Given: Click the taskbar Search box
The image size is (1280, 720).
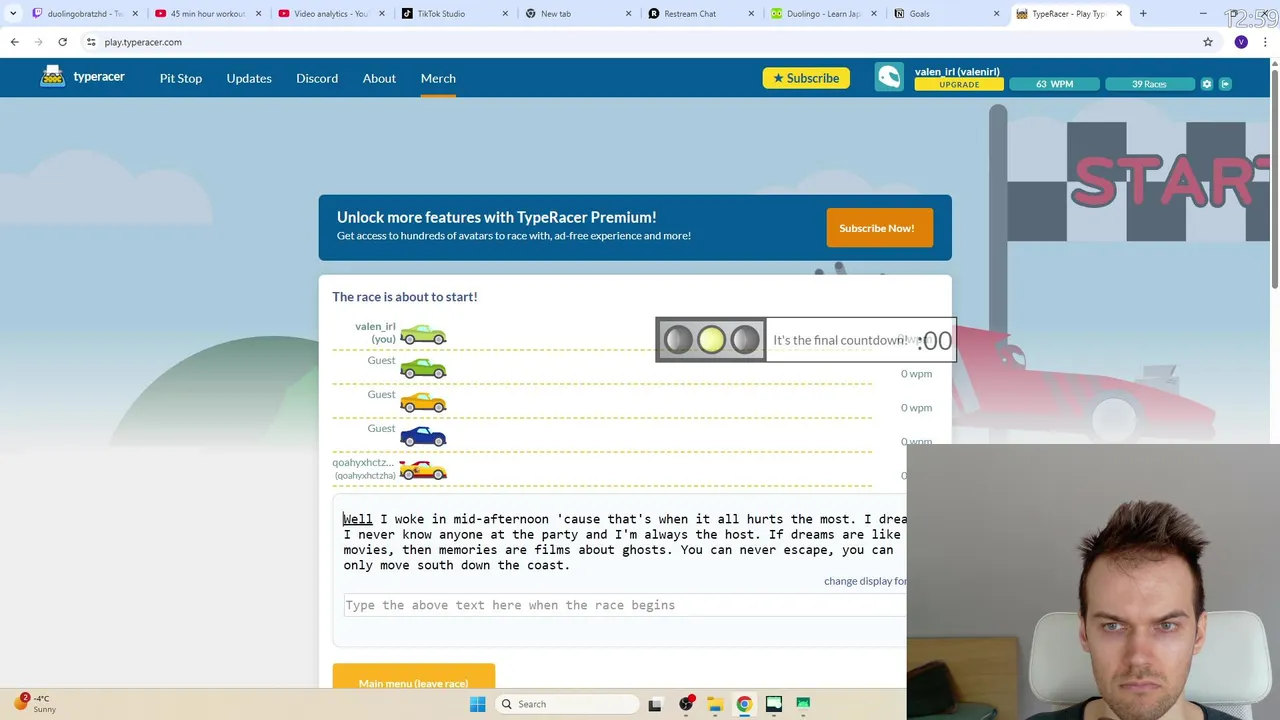Looking at the screenshot, I should [568, 704].
